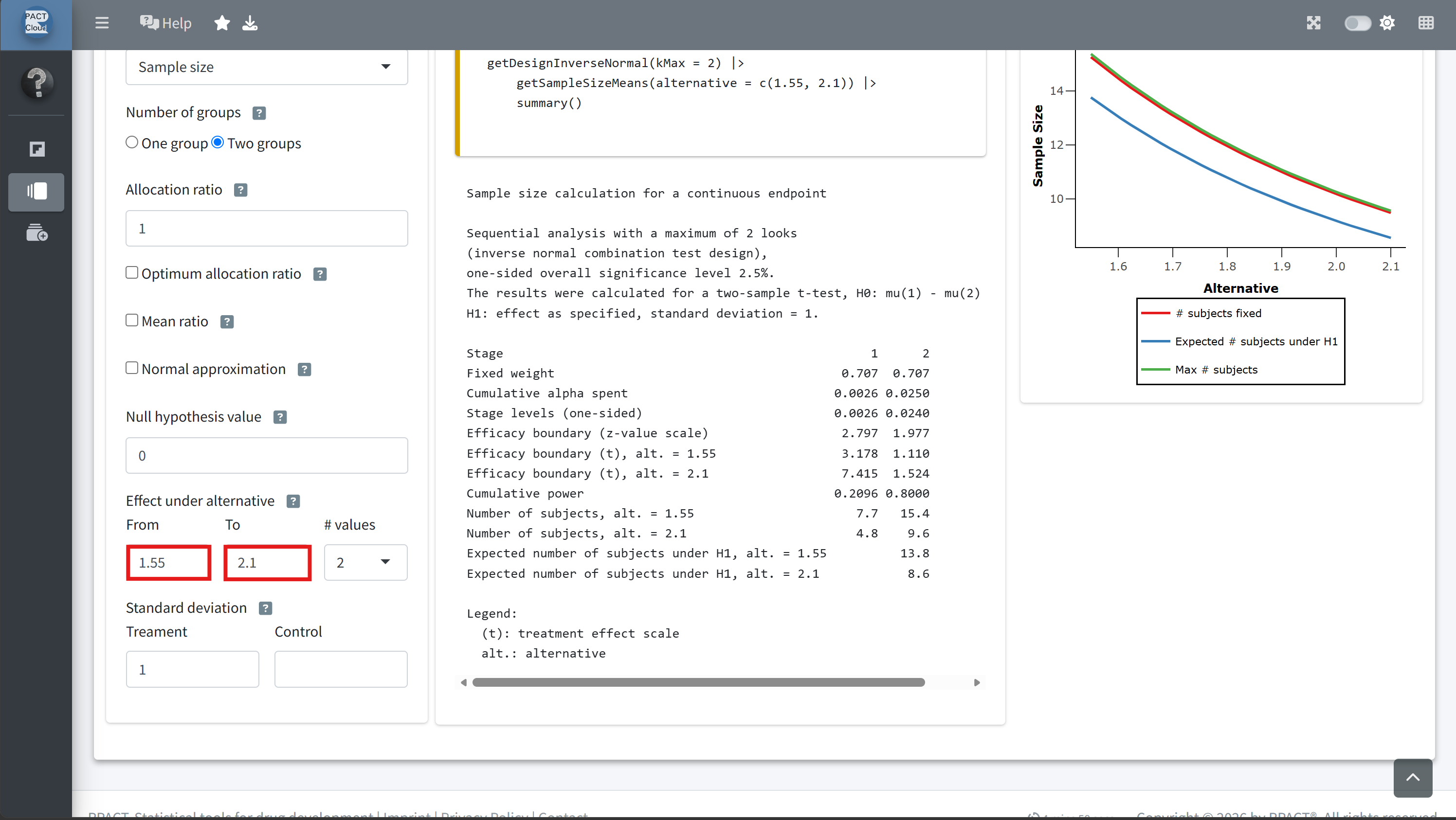Select the highlighted sample size sidebar icon
This screenshot has height=820, width=1456.
click(36, 192)
